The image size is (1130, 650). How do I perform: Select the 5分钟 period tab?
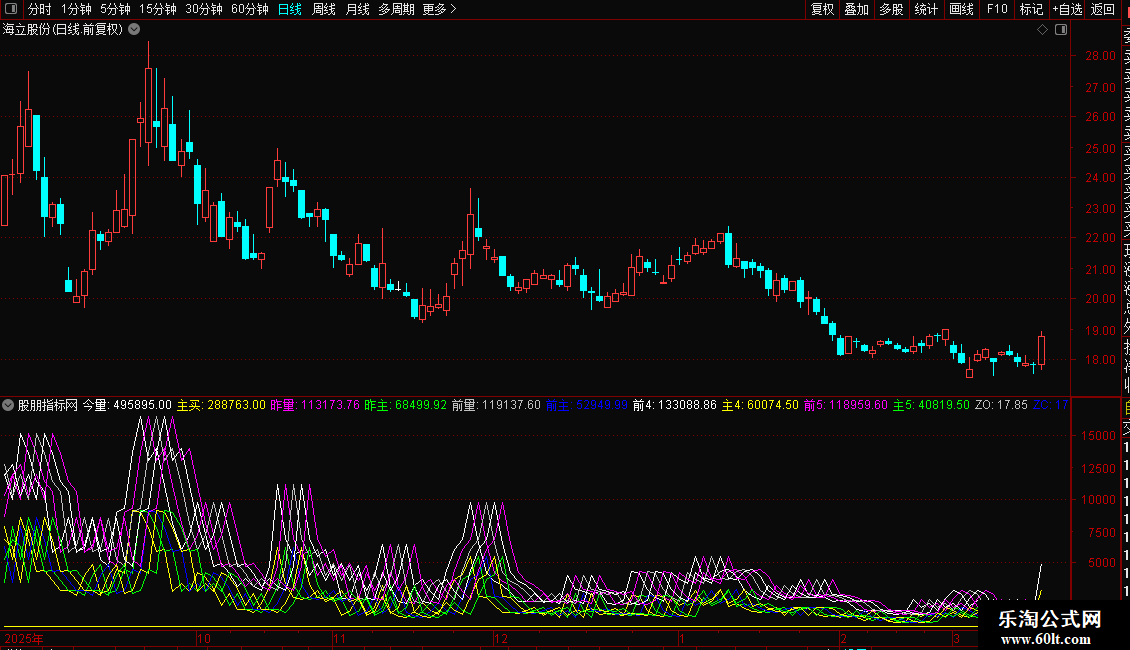(x=115, y=9)
